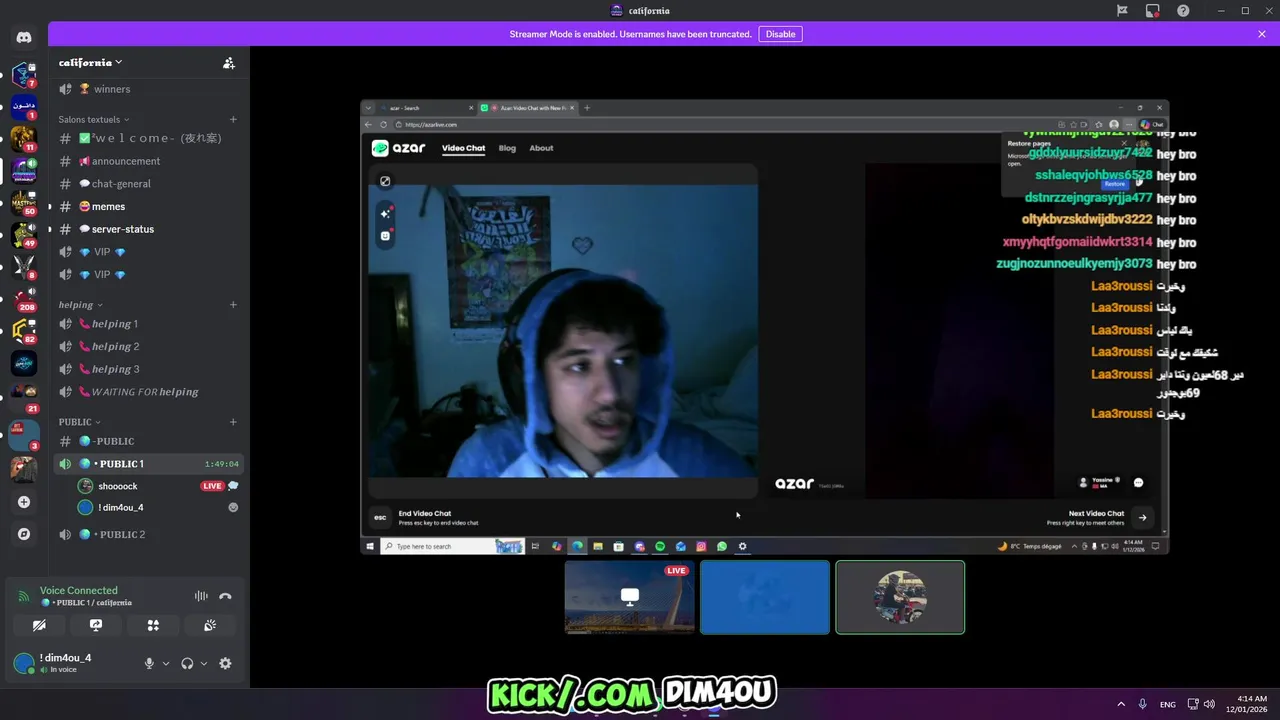1280x720 pixels.
Task: Join the WAITING FOR helping channel
Action: pos(148,392)
